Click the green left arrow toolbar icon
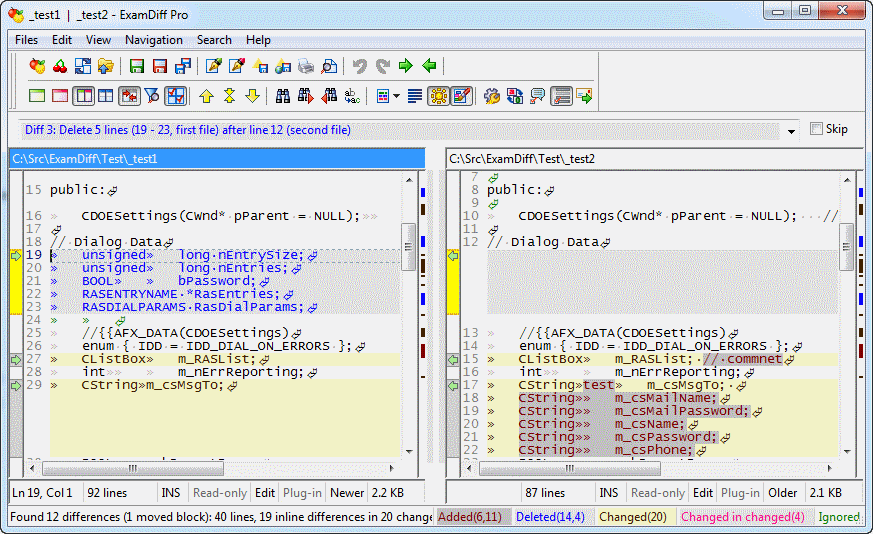This screenshot has width=873, height=534. [x=429, y=66]
